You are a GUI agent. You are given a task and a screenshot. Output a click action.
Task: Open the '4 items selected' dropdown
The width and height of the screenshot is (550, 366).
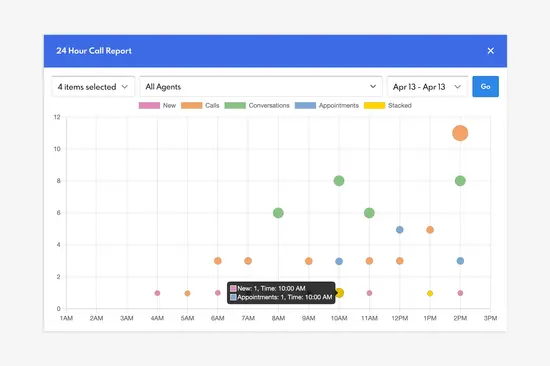tap(93, 87)
